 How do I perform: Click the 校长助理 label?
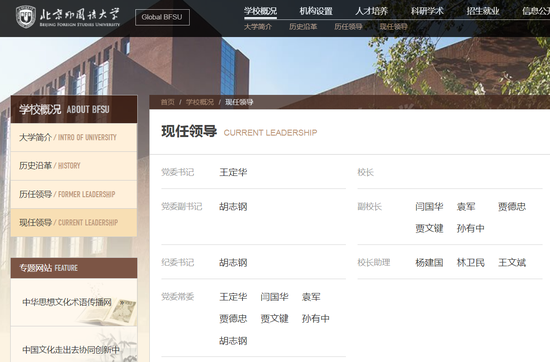click(x=374, y=263)
